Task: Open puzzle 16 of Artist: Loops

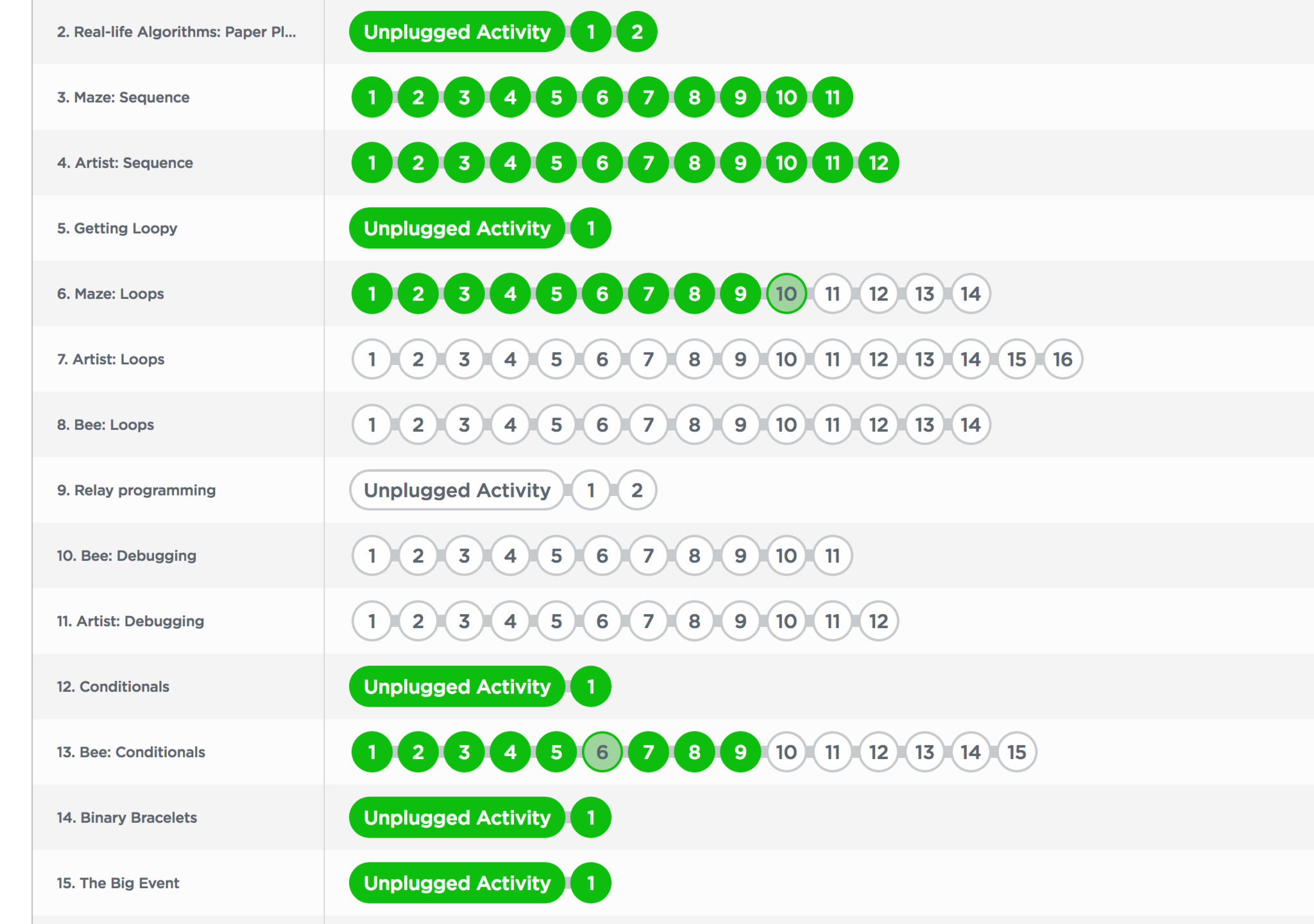Action: (x=1062, y=359)
